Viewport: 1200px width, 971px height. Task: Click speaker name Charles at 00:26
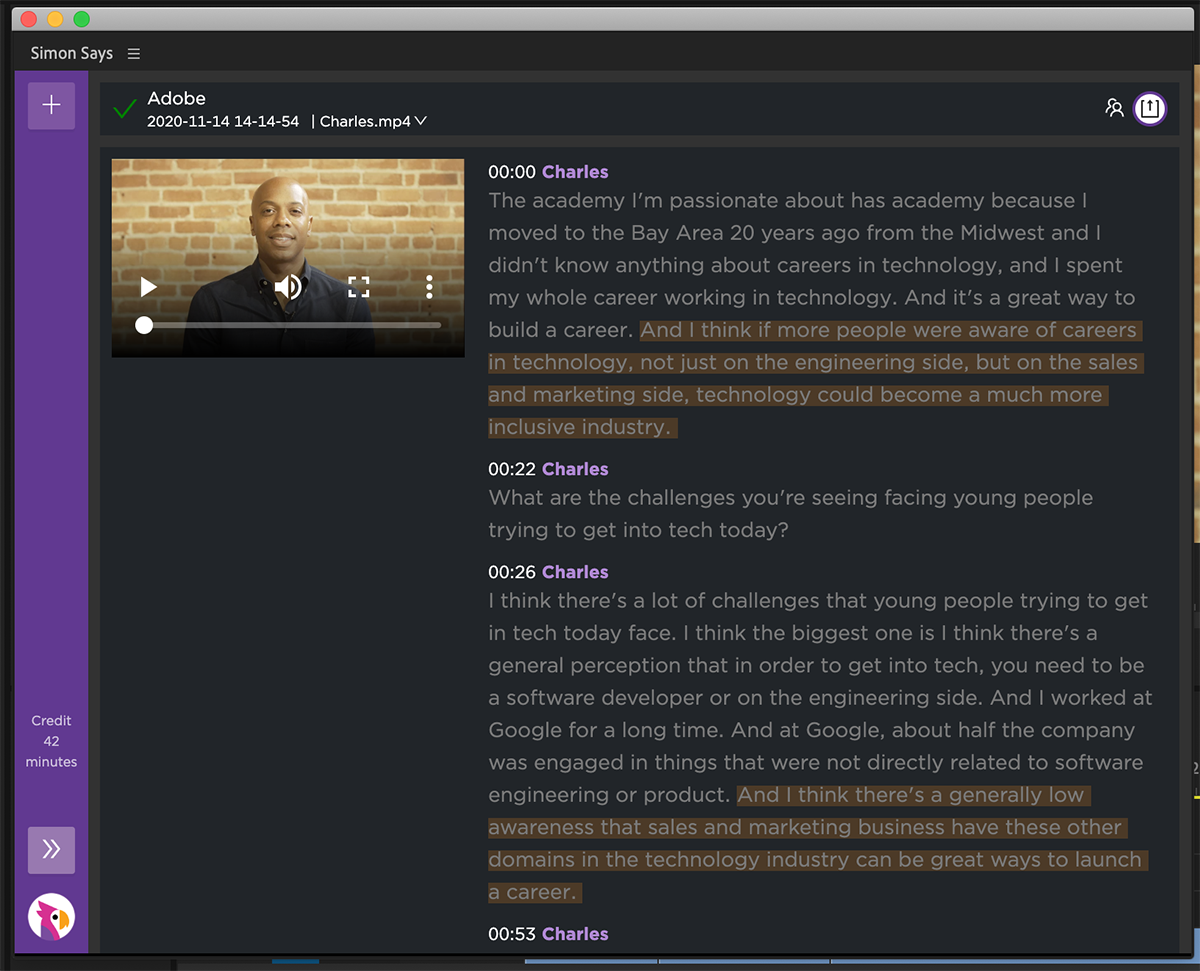click(575, 572)
